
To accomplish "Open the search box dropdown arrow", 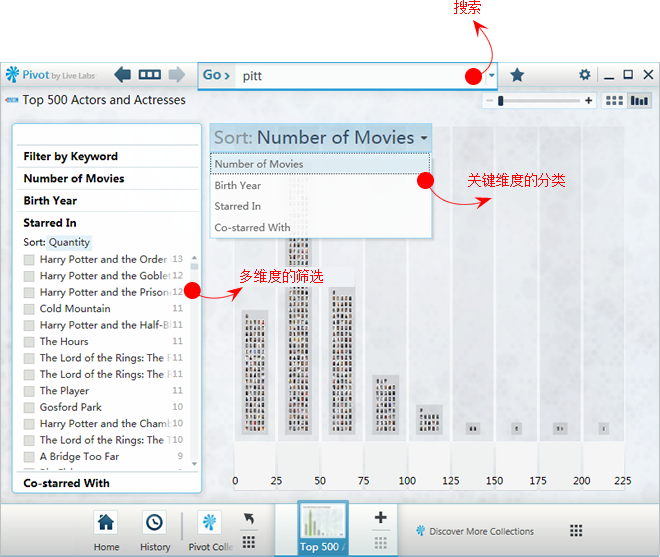I will pyautogui.click(x=492, y=76).
